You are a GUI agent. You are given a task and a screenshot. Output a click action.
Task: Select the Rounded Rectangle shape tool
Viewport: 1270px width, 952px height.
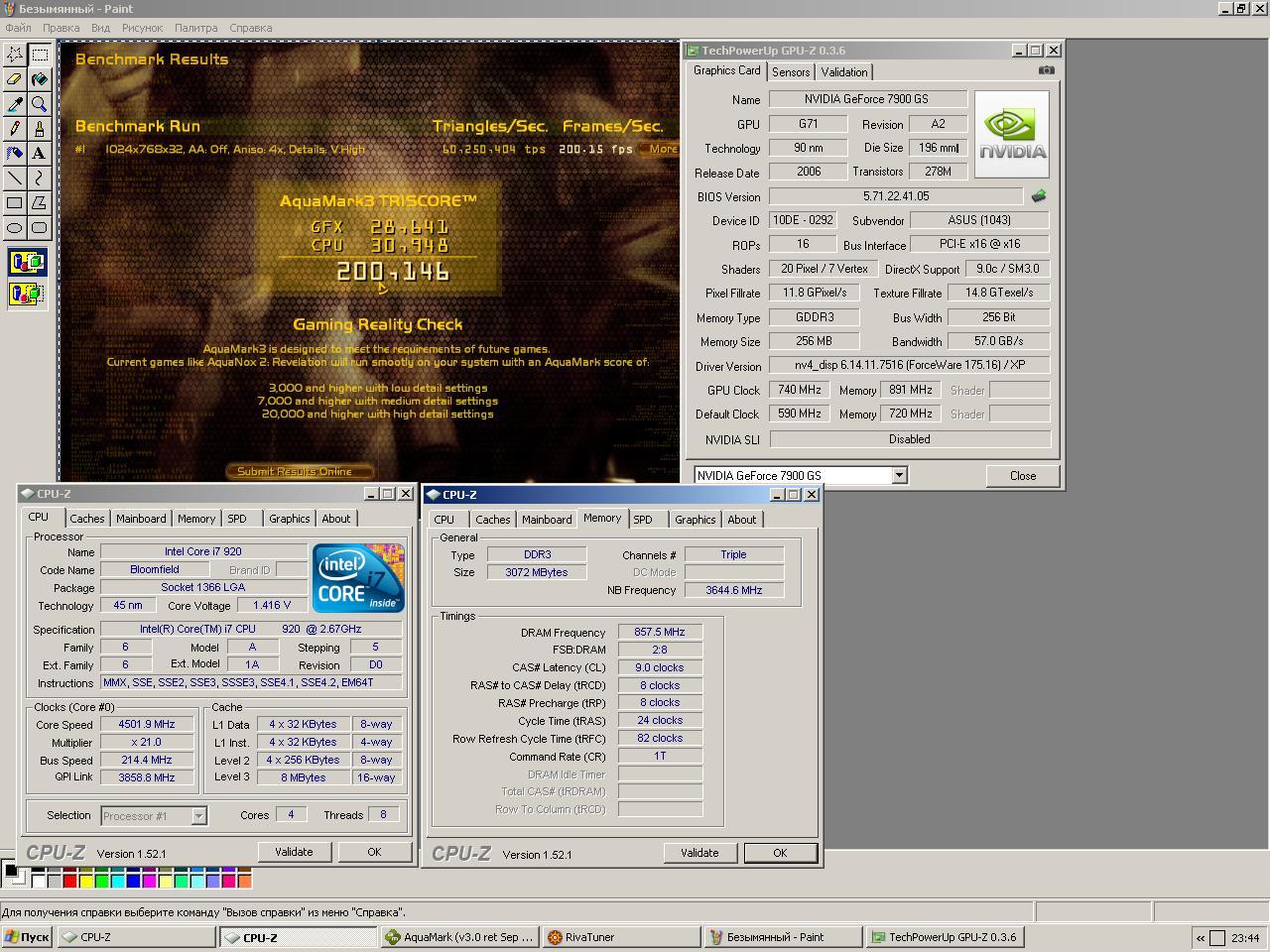[40, 228]
